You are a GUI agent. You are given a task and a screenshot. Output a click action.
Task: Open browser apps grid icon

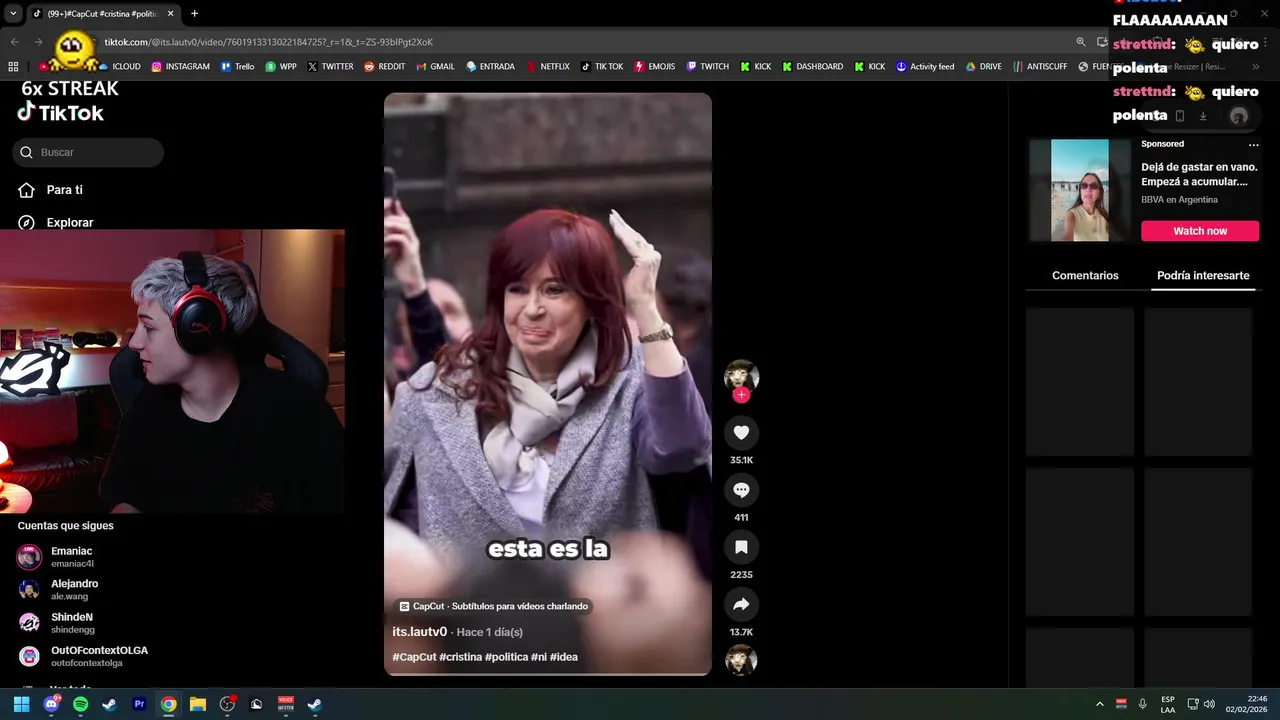(13, 67)
